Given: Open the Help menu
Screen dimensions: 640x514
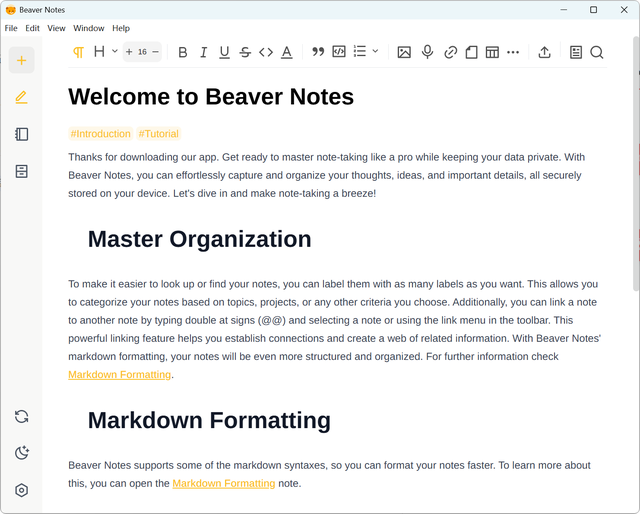Looking at the screenshot, I should click(x=121, y=28).
